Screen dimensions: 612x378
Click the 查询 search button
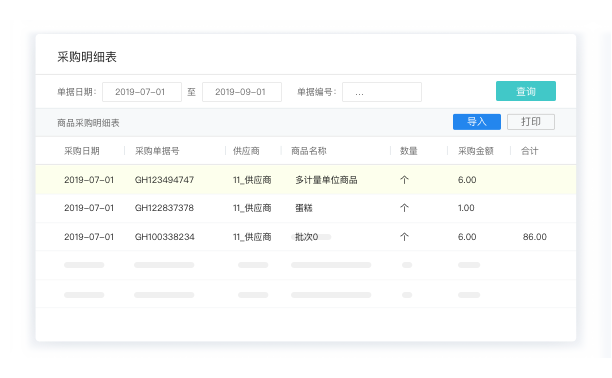tap(526, 91)
